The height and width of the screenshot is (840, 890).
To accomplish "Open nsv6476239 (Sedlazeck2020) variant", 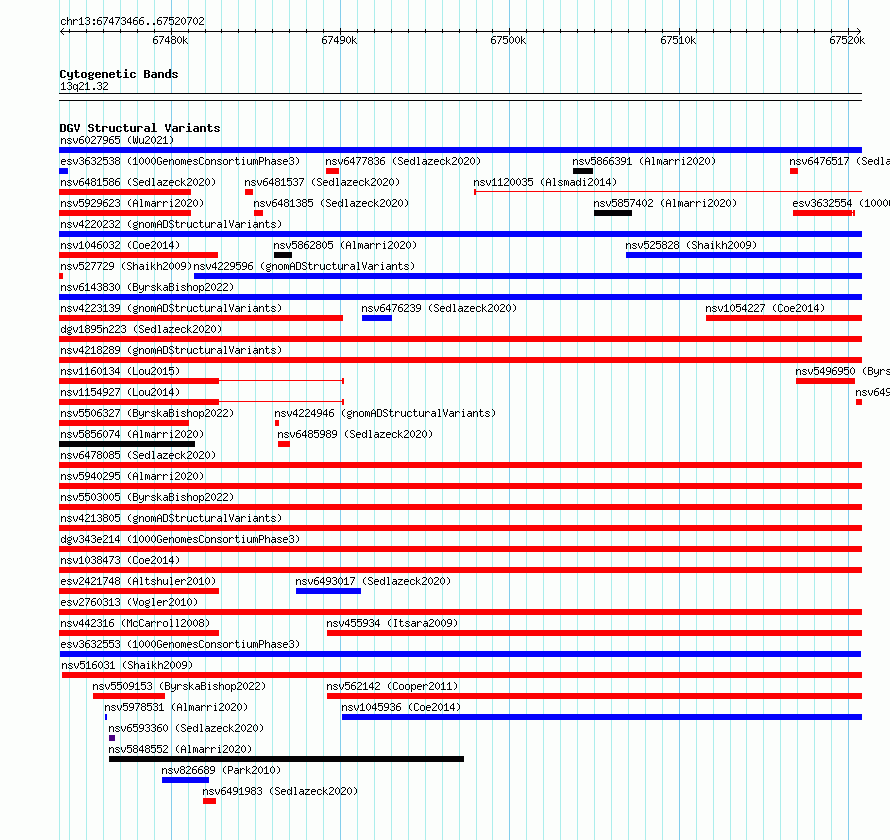I will click(439, 308).
